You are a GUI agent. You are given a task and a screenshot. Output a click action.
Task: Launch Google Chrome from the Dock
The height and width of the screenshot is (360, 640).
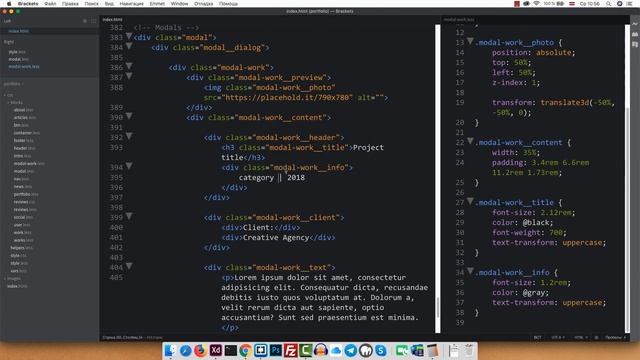click(x=245, y=350)
